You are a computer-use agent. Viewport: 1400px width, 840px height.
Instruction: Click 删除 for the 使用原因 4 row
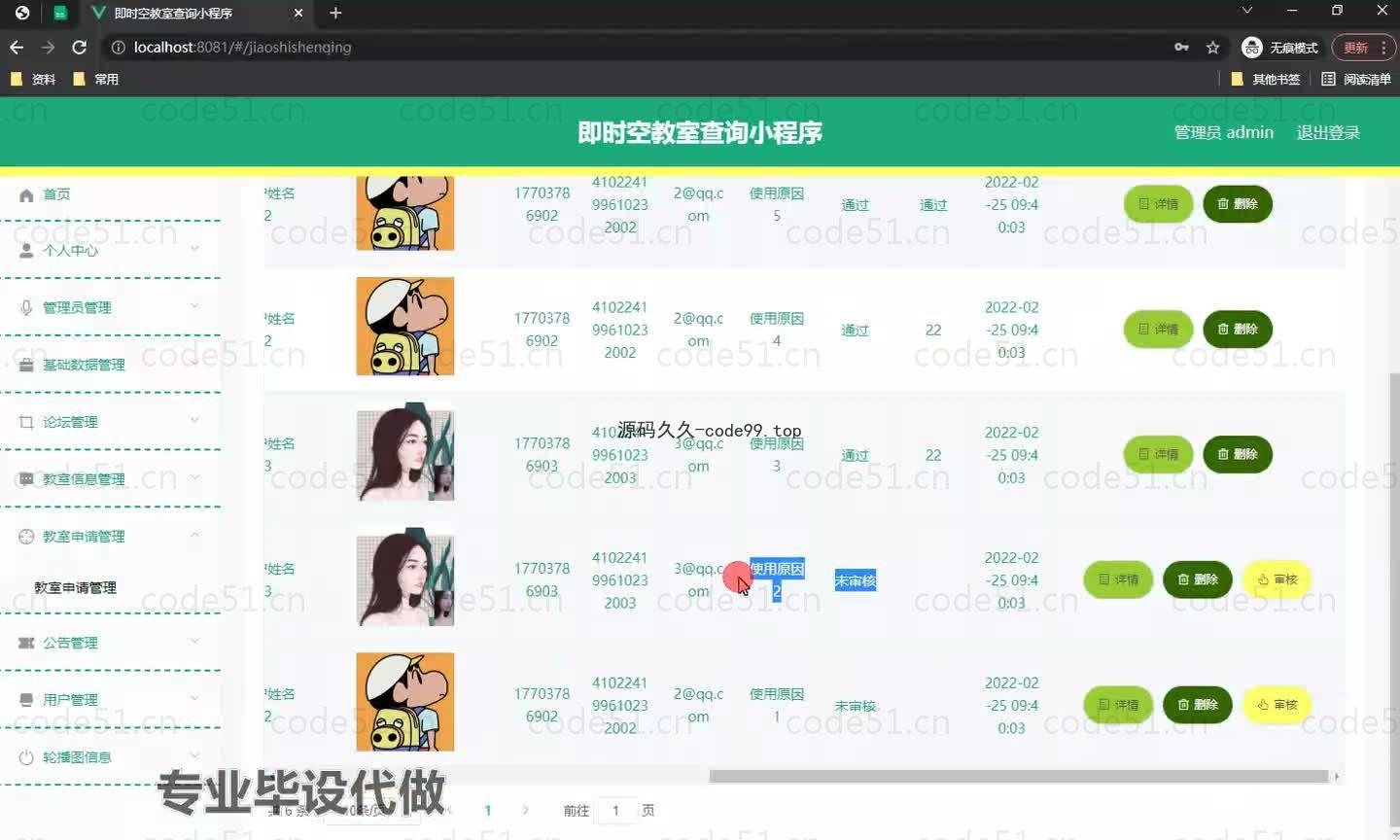coord(1238,329)
